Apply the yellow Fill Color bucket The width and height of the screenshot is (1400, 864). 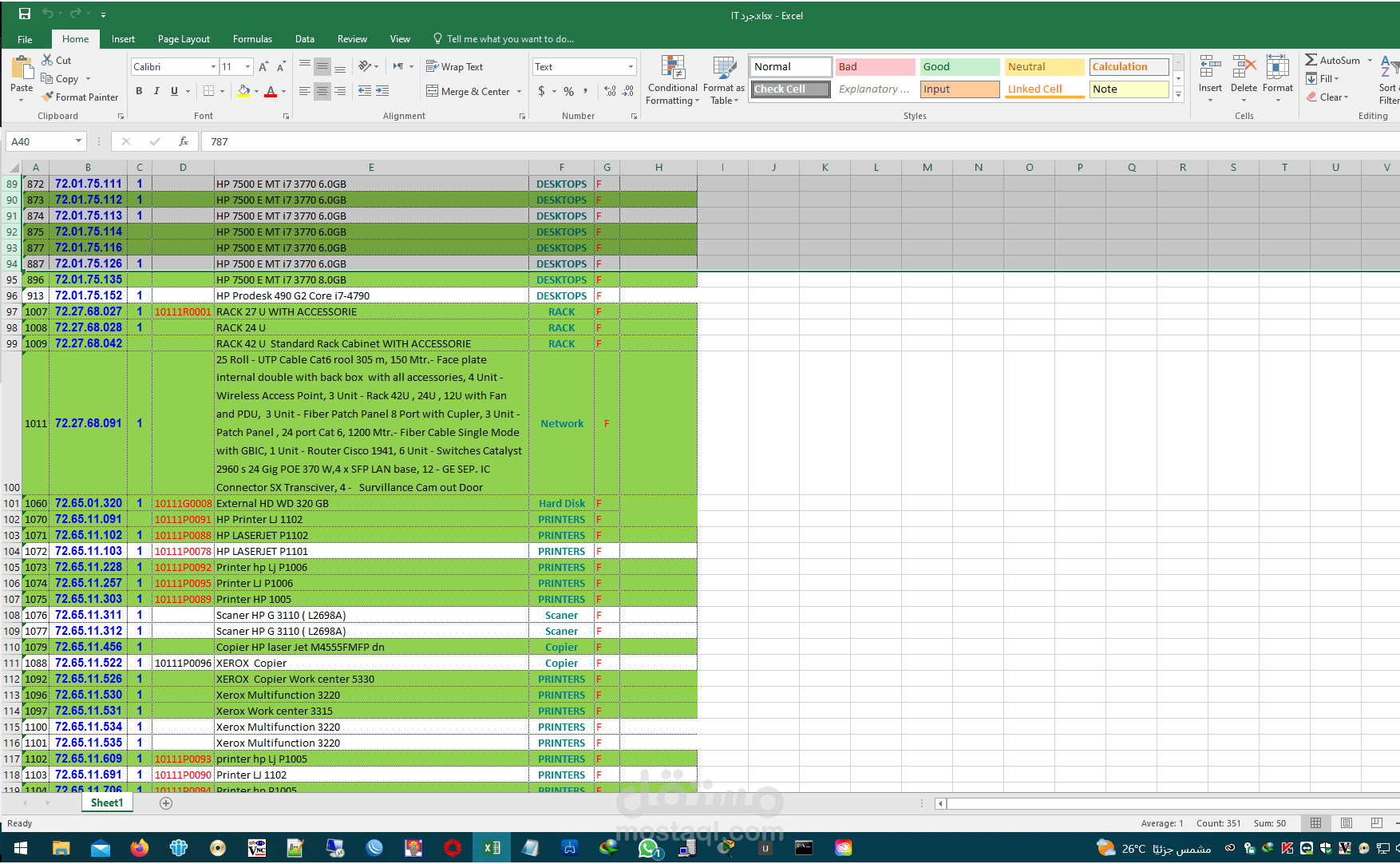243,91
